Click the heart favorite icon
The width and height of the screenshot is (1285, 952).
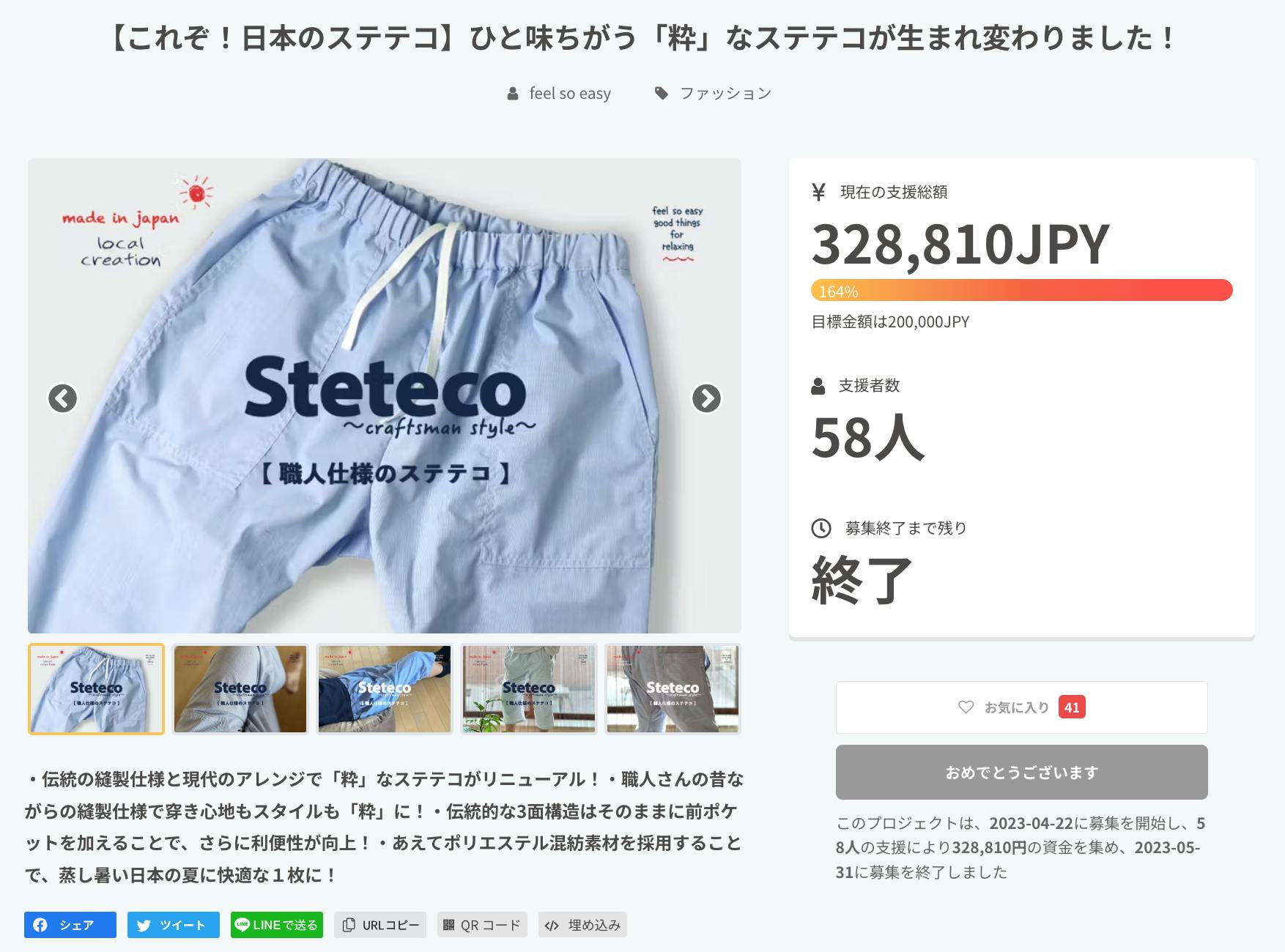tap(966, 707)
